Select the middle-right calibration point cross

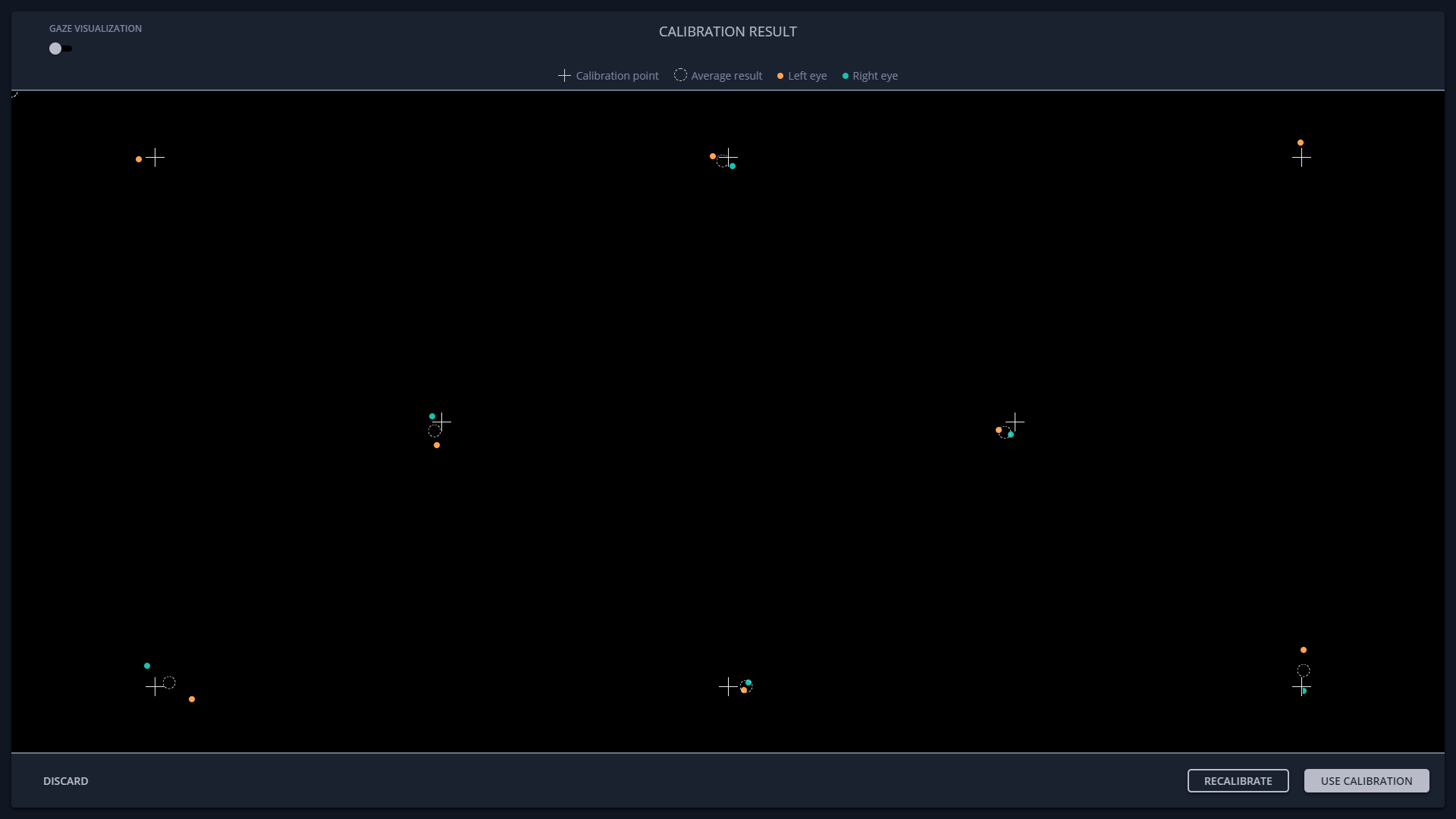pos(1015,421)
